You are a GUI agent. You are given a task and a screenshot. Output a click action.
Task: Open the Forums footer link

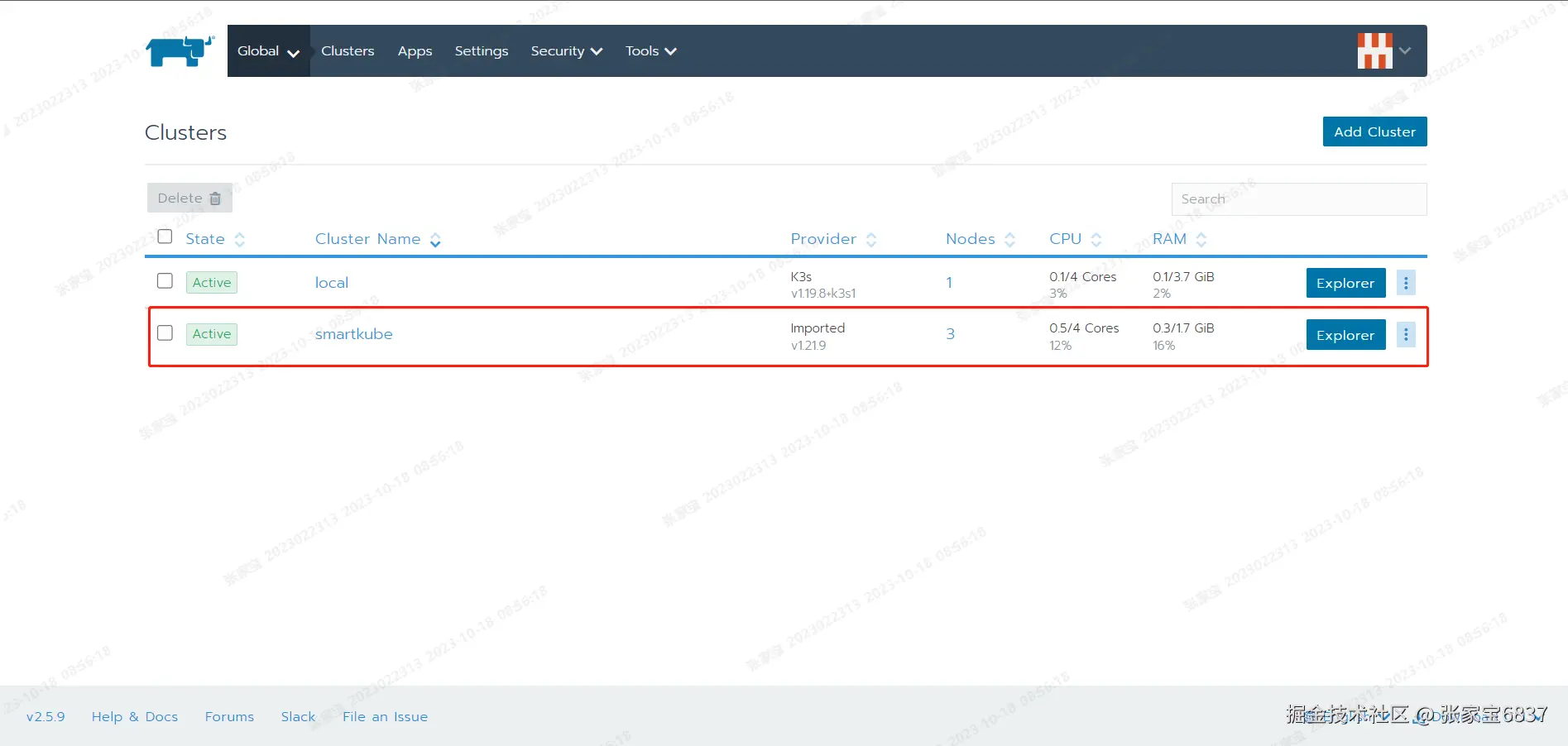pyautogui.click(x=229, y=716)
